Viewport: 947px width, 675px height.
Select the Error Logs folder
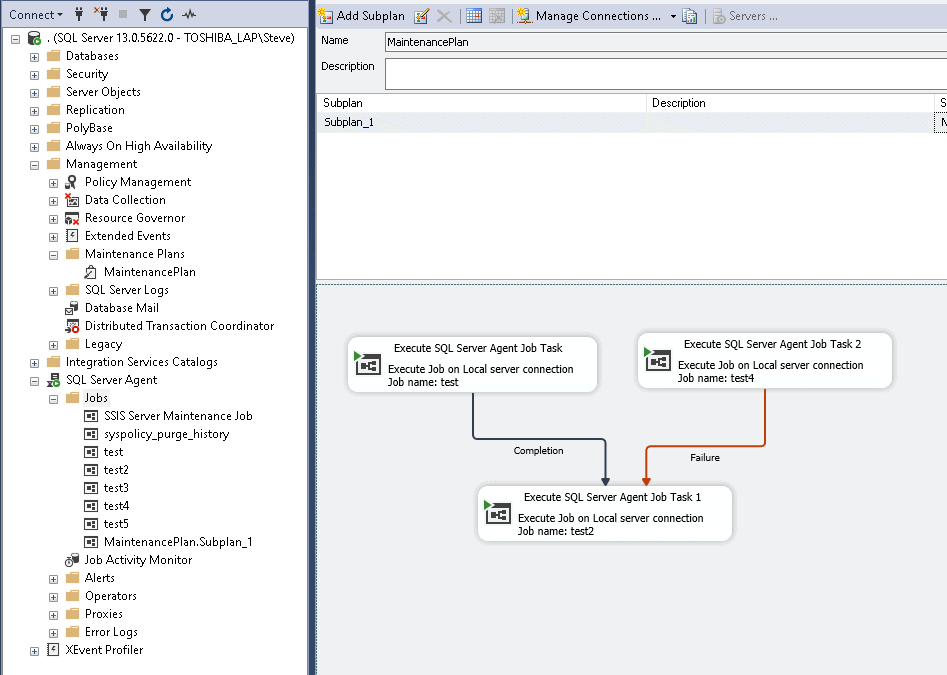pyautogui.click(x=111, y=632)
